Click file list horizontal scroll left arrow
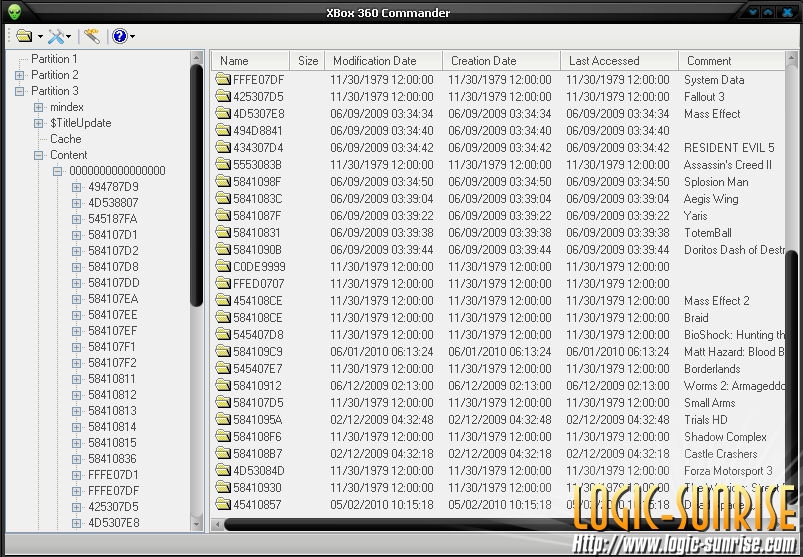Viewport: 803px width, 557px height. point(218,524)
